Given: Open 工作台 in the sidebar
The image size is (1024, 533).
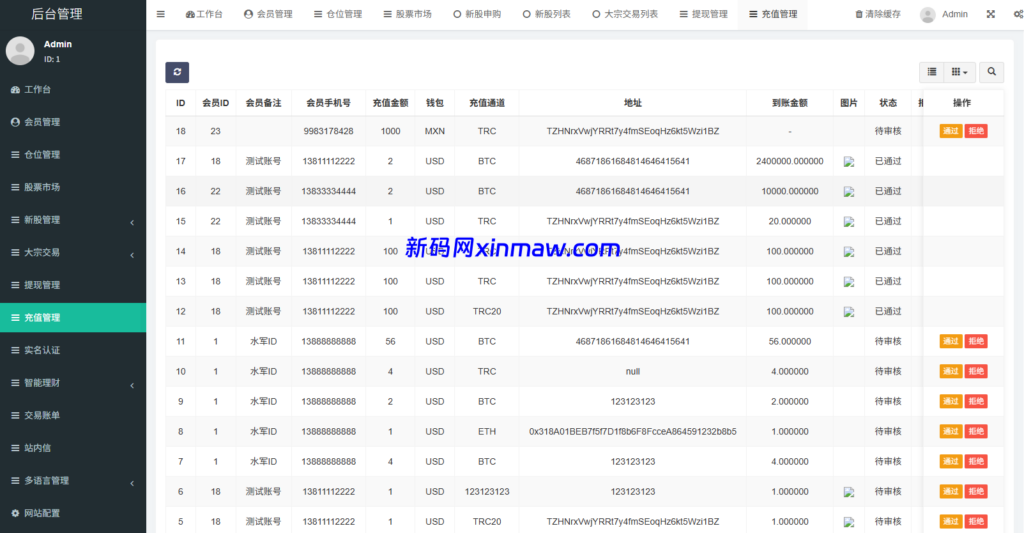Looking at the screenshot, I should point(73,89).
